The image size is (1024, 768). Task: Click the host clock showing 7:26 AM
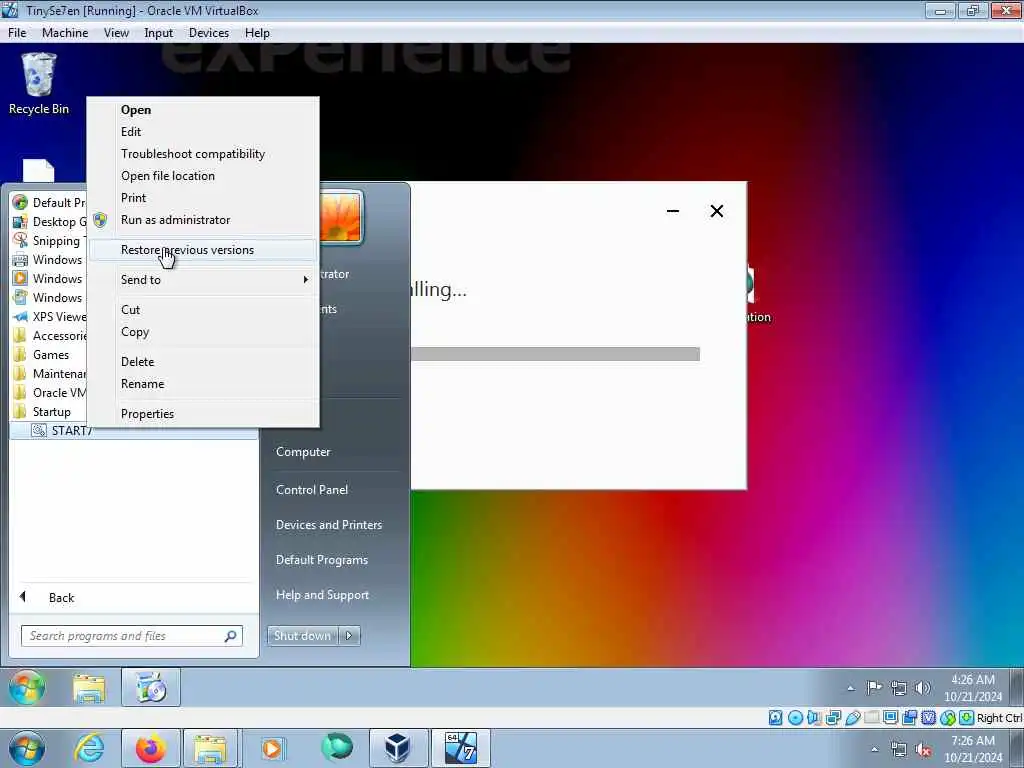(972, 749)
